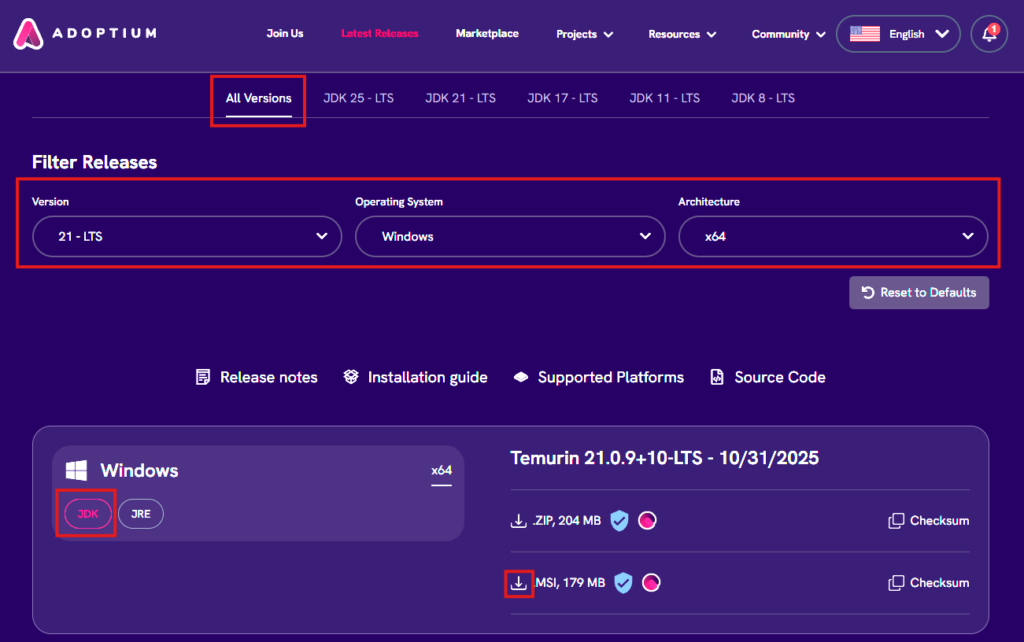Screen dimensions: 1024x642
Task: Click the notification bell icon
Action: point(988,34)
